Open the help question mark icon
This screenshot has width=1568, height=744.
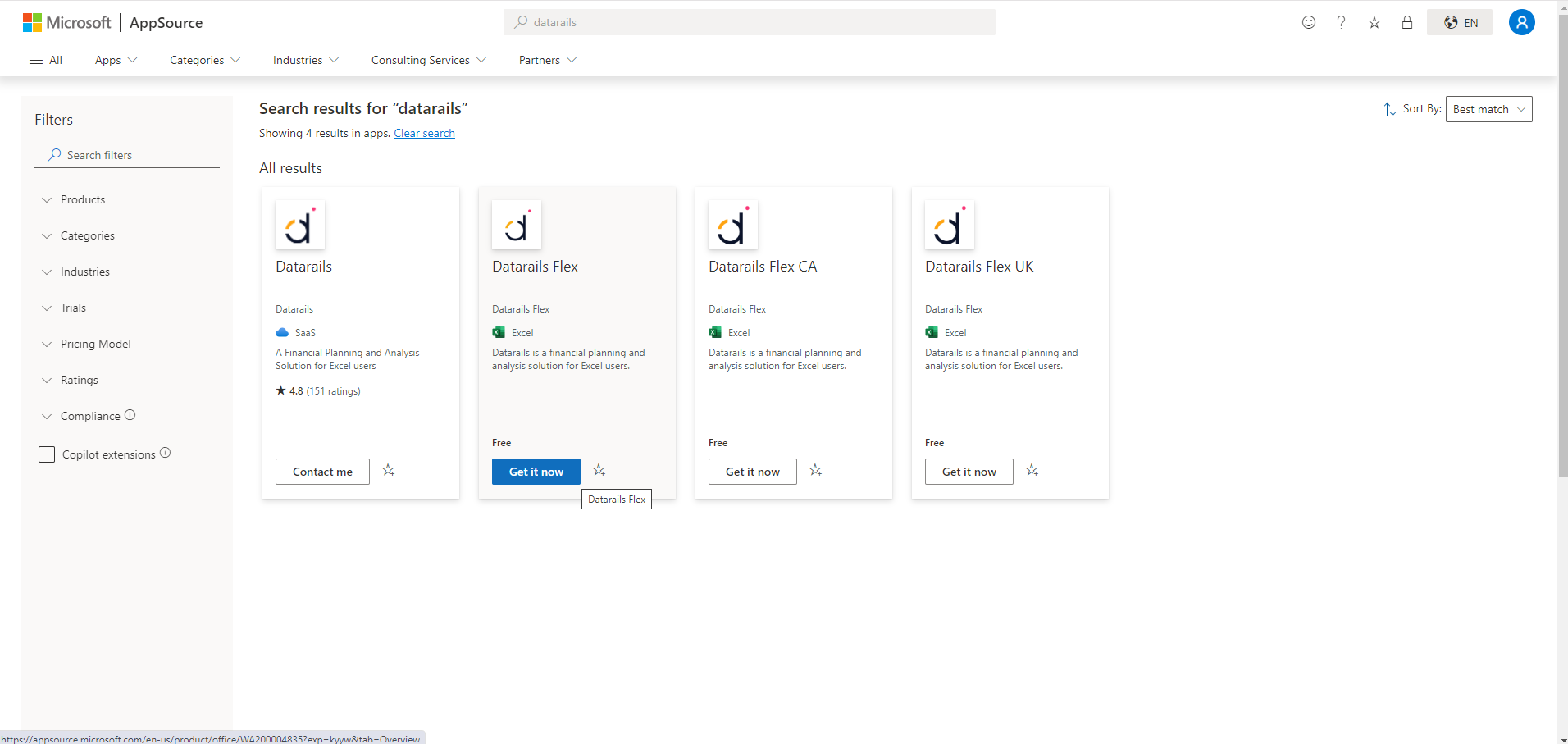1342,22
